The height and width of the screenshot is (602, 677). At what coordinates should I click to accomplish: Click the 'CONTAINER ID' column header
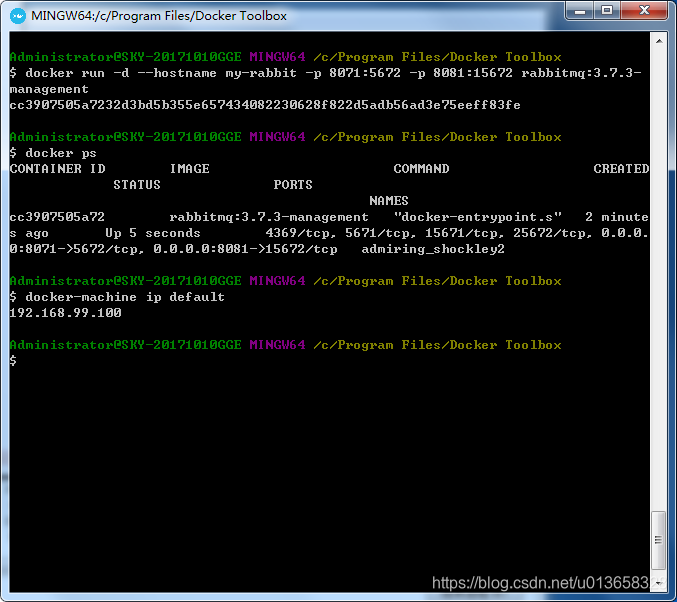point(57,168)
